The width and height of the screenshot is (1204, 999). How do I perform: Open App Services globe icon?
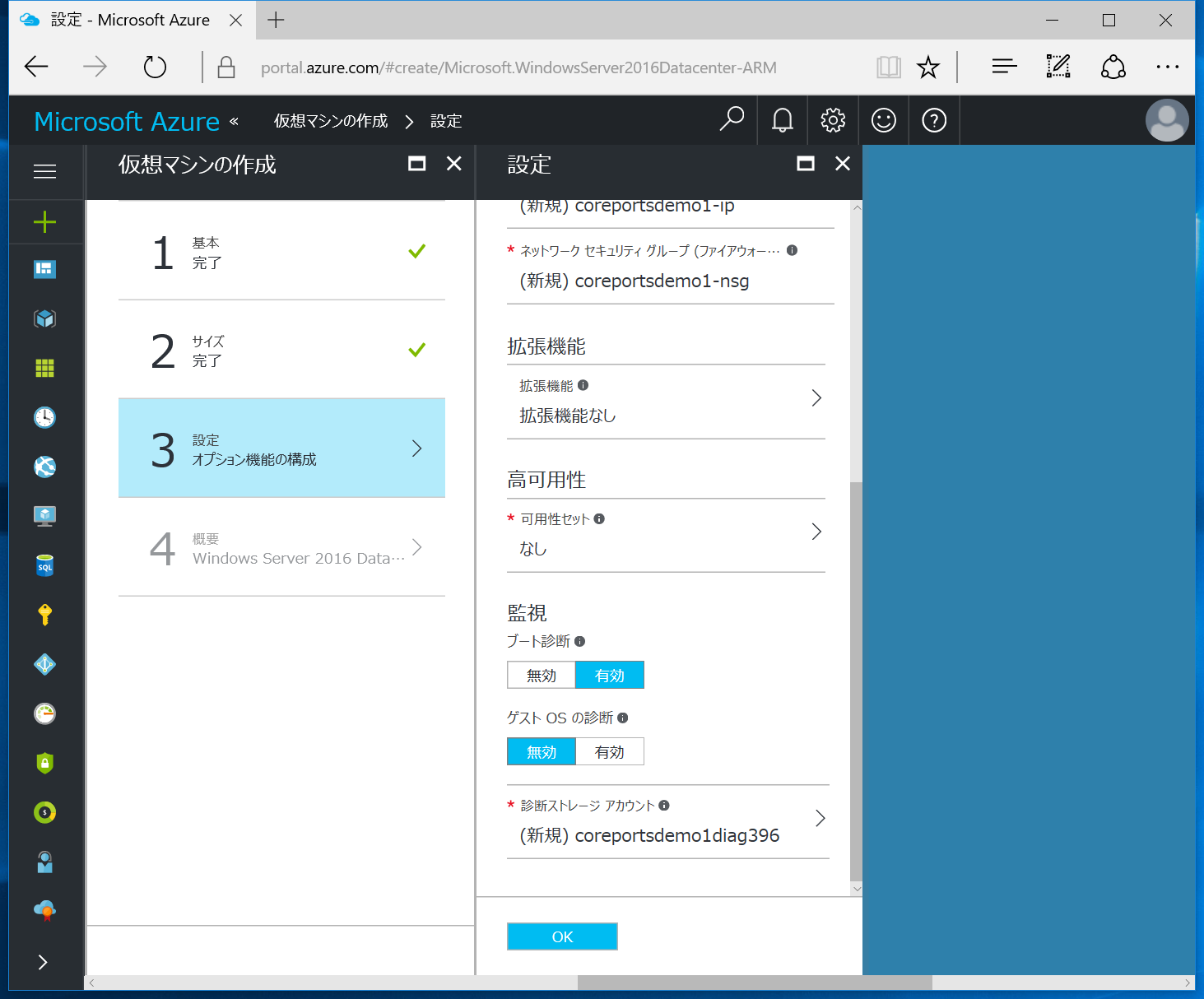point(44,467)
